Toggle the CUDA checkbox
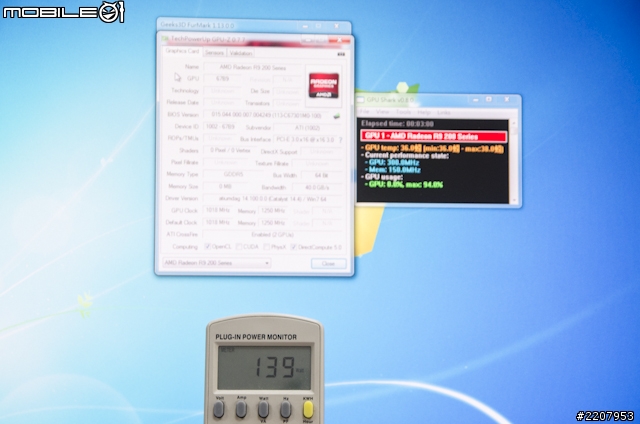640x424 pixels. (239, 247)
